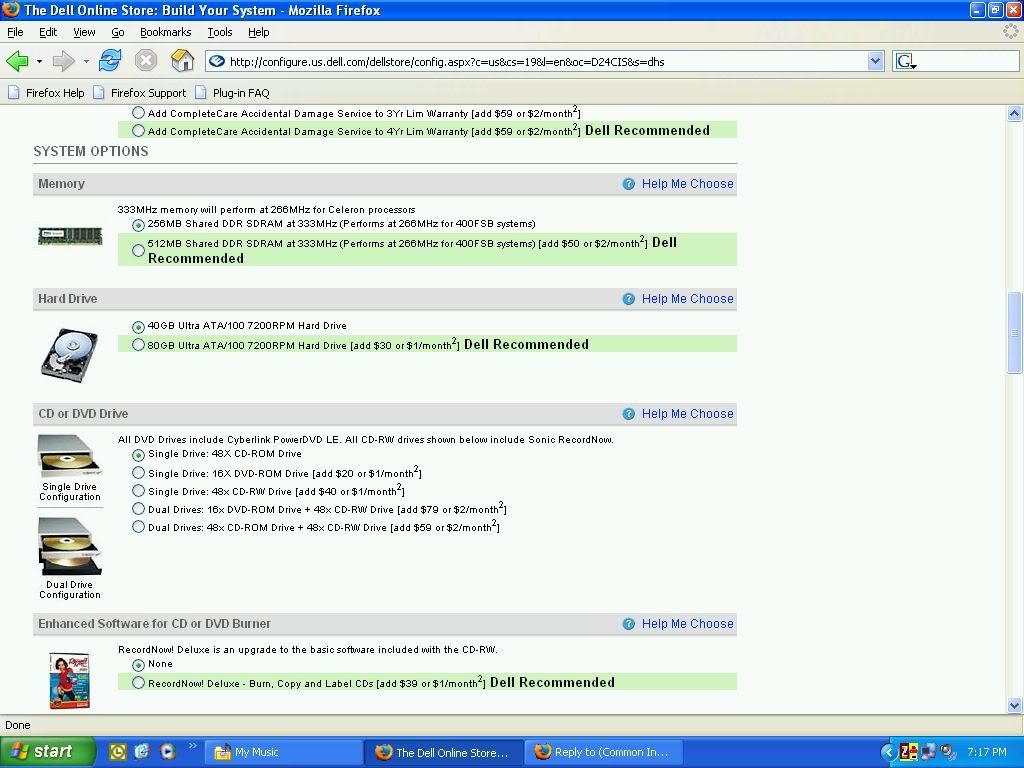Screen dimensions: 1024x768
Task: Click the Google search engine icon
Action: pyautogui.click(x=904, y=61)
